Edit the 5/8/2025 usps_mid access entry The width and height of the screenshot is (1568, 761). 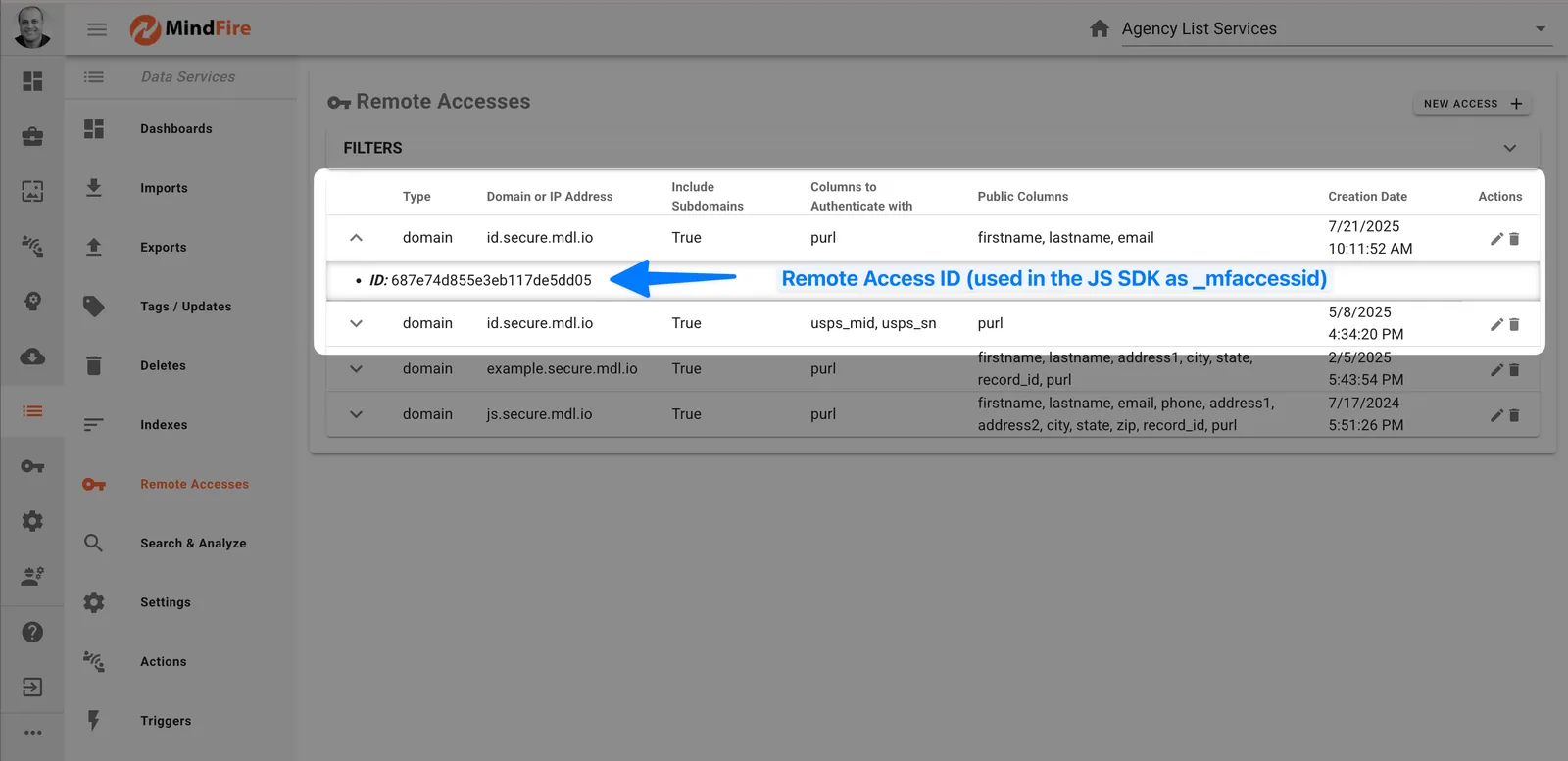coord(1495,324)
